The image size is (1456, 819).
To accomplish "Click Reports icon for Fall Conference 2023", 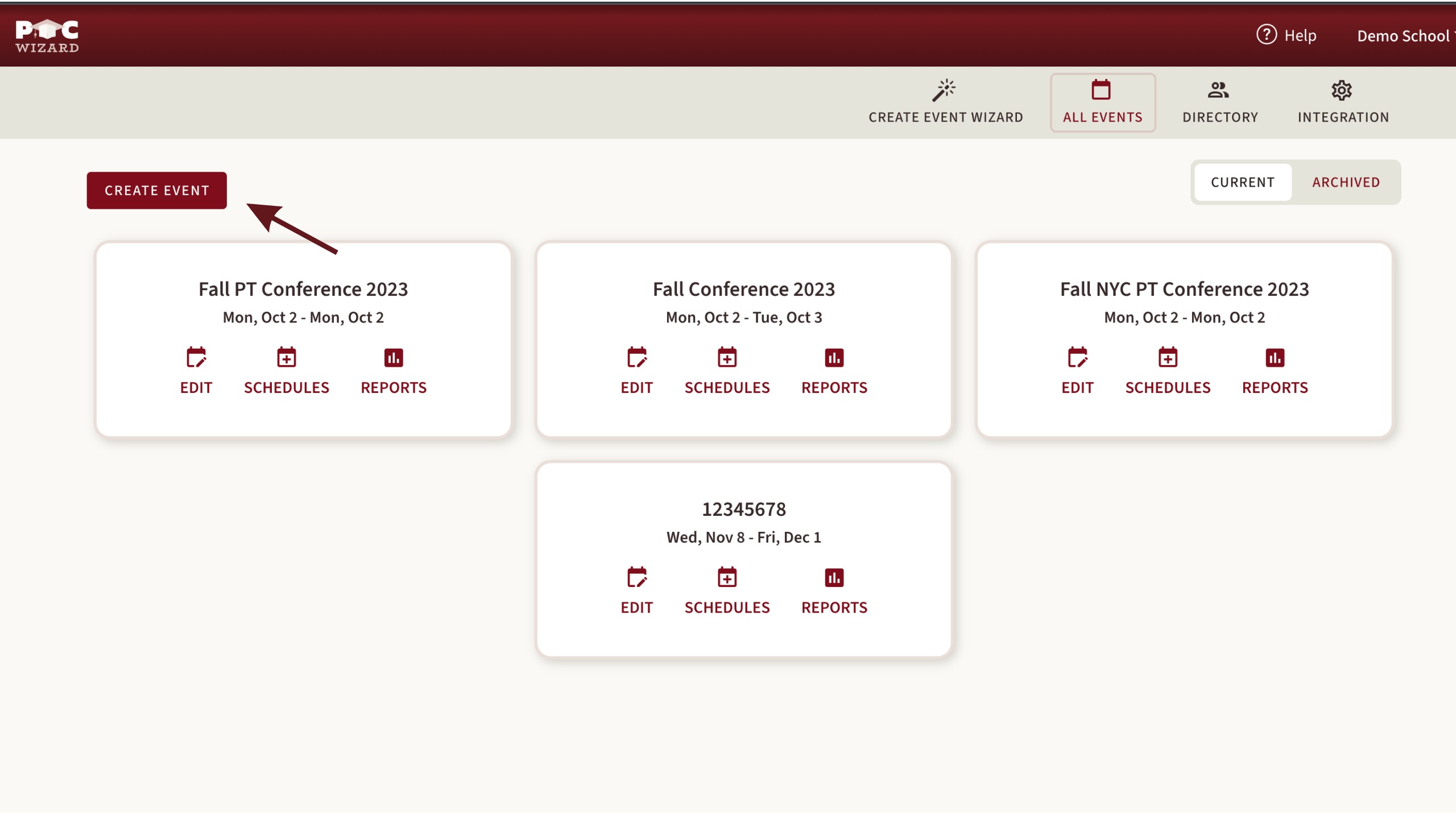I will click(x=834, y=358).
